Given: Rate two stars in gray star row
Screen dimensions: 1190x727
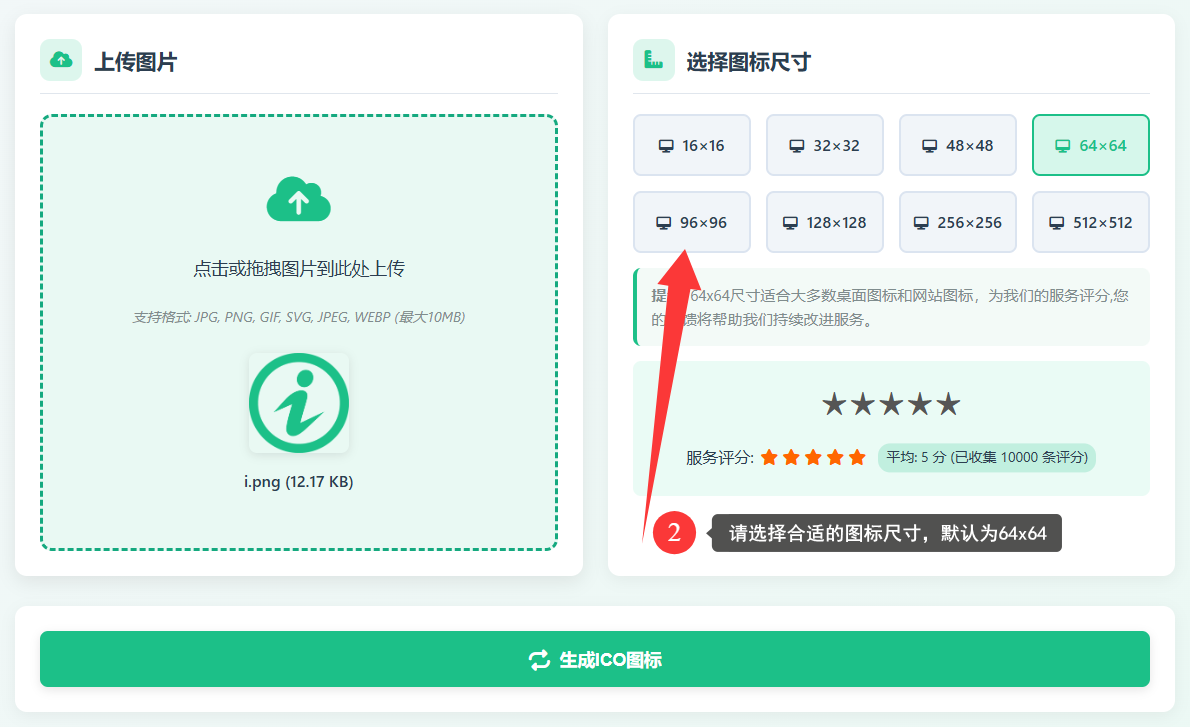Looking at the screenshot, I should pyautogui.click(x=863, y=404).
